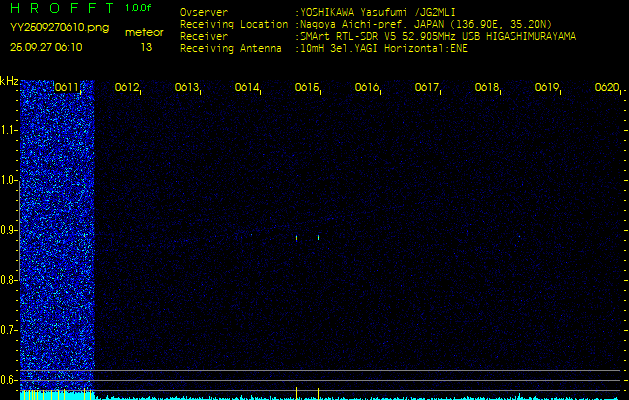Click version number 1.0.0f
629x400 pixels.
[x=138, y=8]
